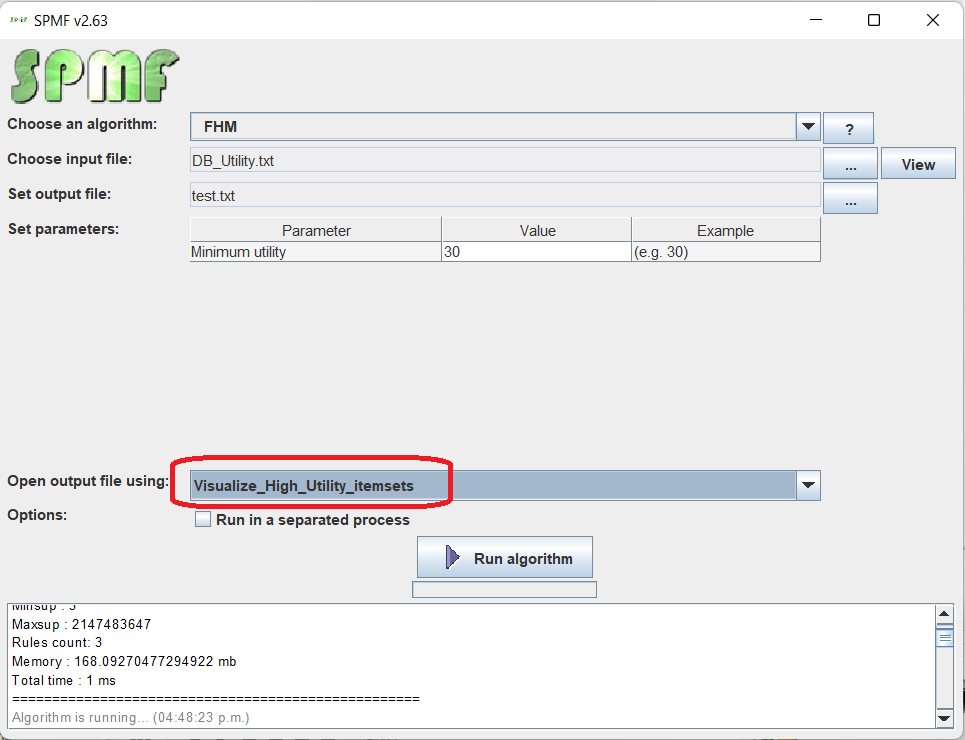Maximize the SPMF window
The width and height of the screenshot is (965, 740).
click(874, 20)
